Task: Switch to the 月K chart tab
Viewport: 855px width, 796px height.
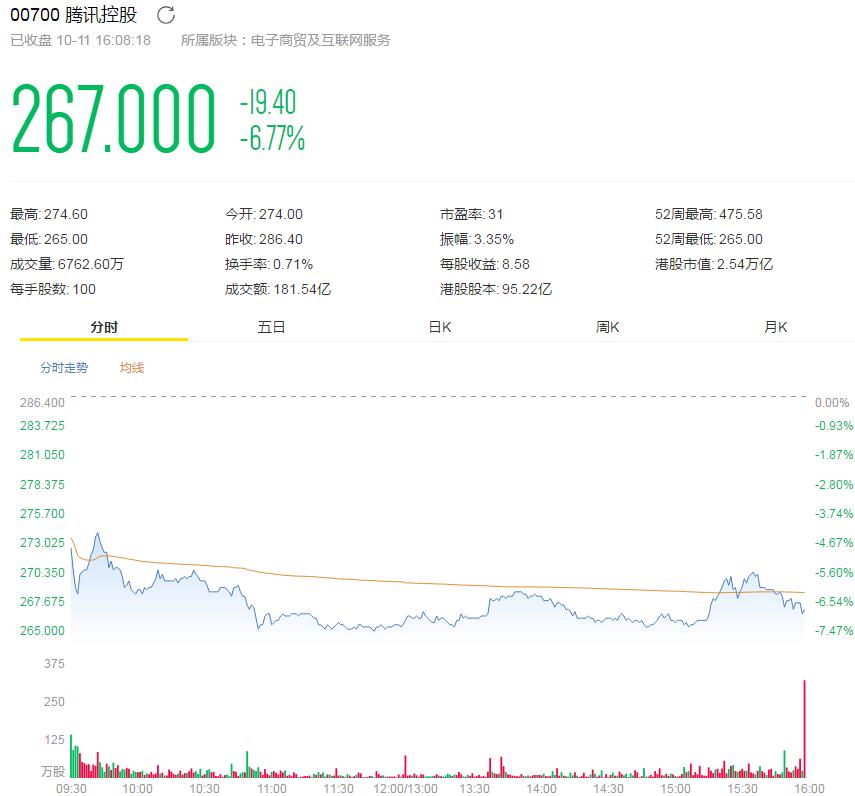Action: pyautogui.click(x=776, y=327)
